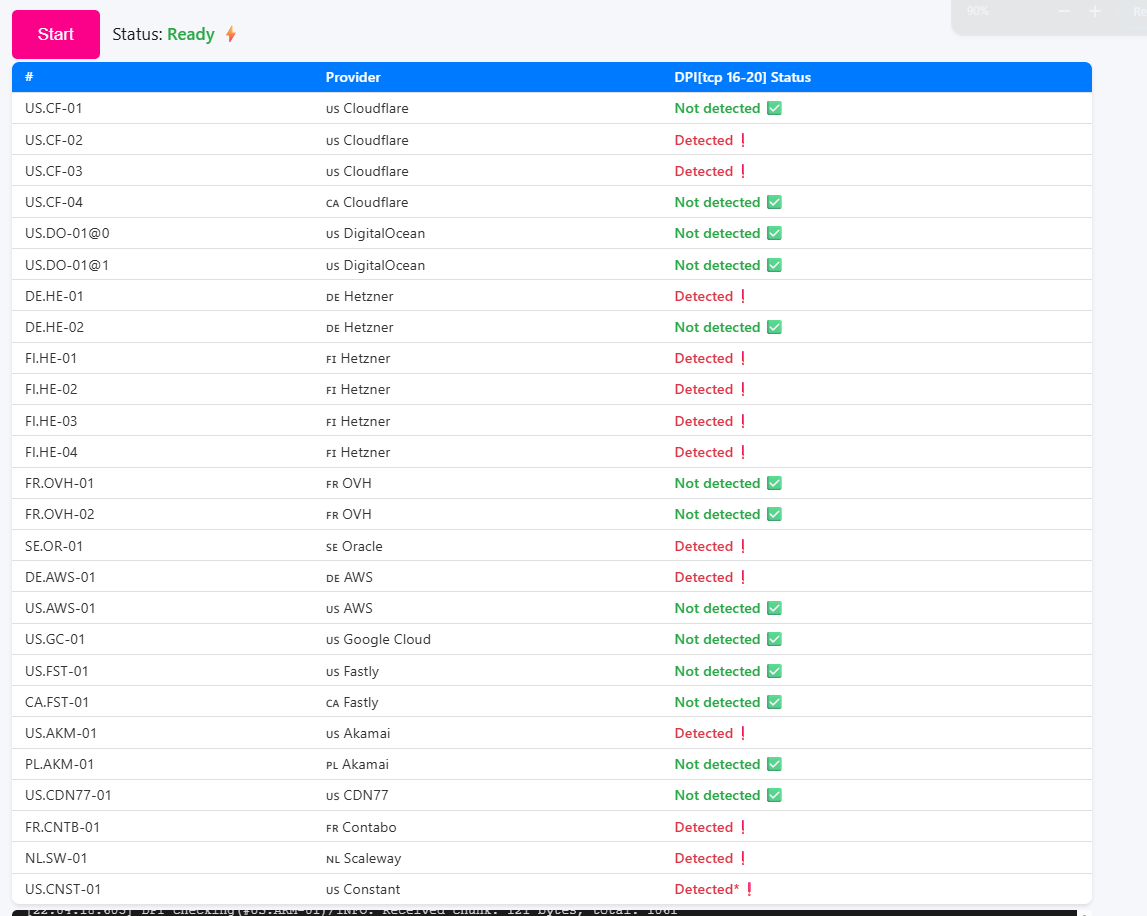The width and height of the screenshot is (1147, 916).
Task: Click 'Scaleway' provider name
Action: [372, 859]
